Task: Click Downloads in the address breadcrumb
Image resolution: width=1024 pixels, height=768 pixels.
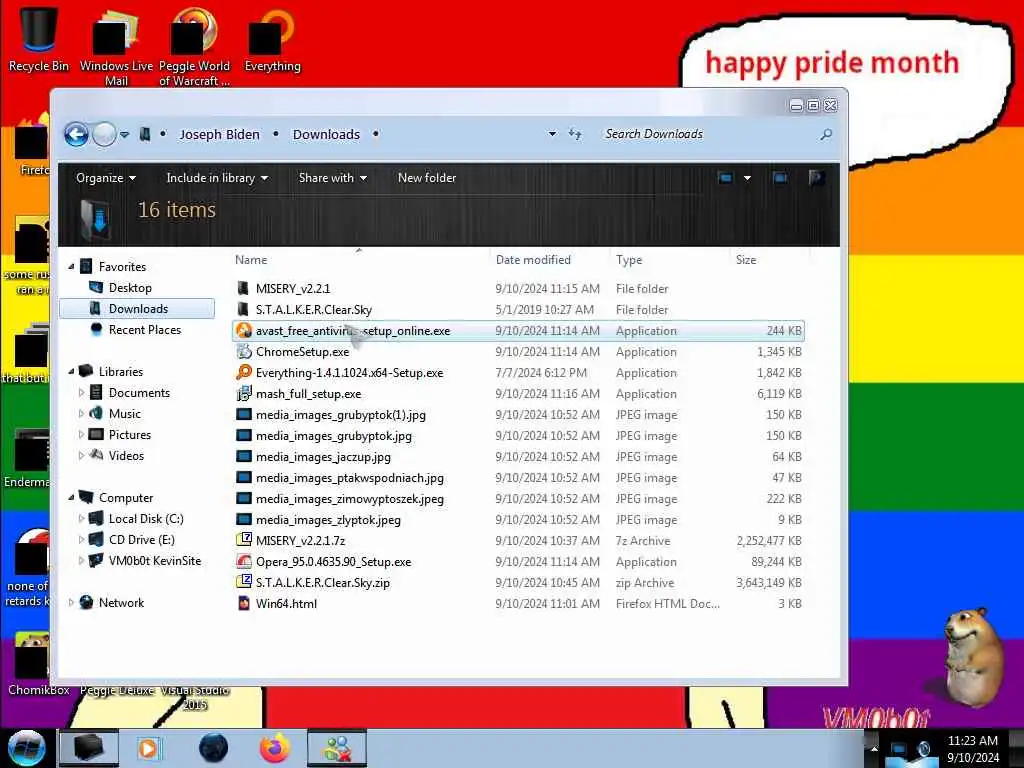Action: (x=327, y=135)
